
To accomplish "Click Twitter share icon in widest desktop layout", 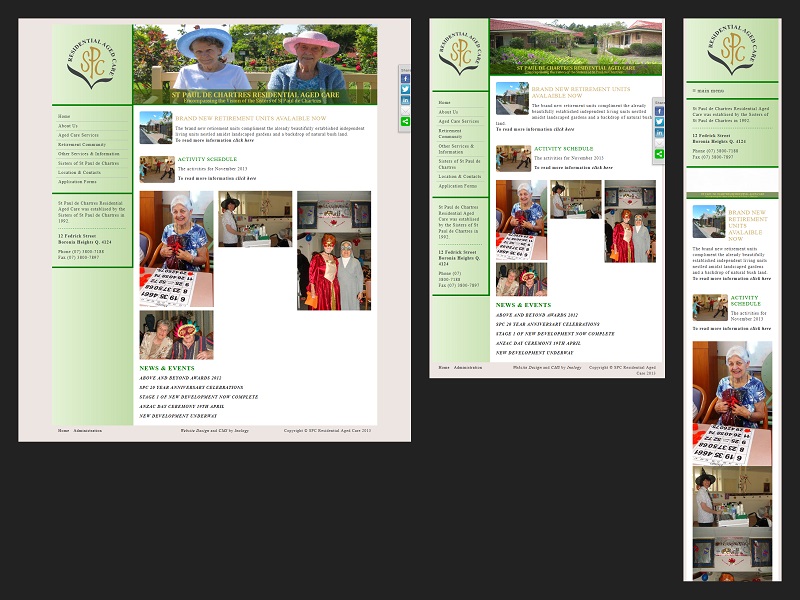I will coord(405,89).
